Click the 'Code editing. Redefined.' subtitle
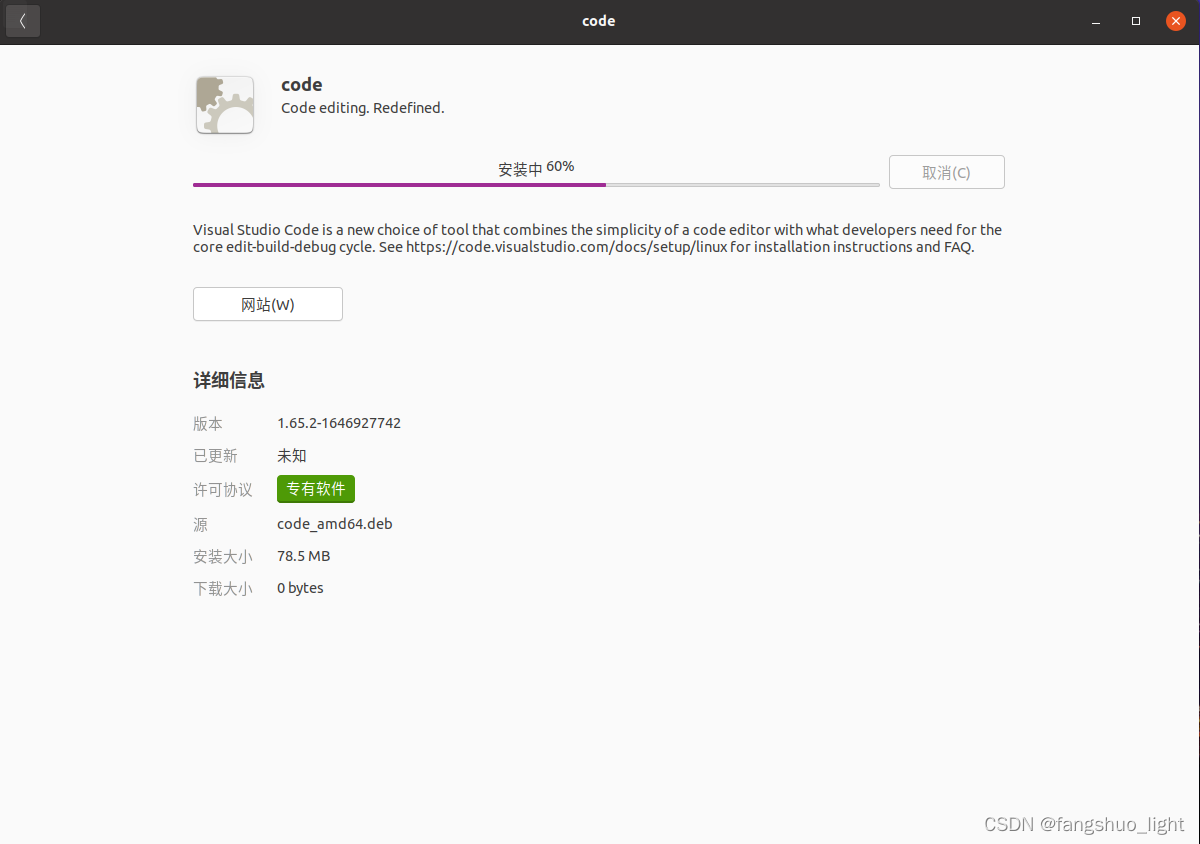The image size is (1200, 844). (363, 108)
